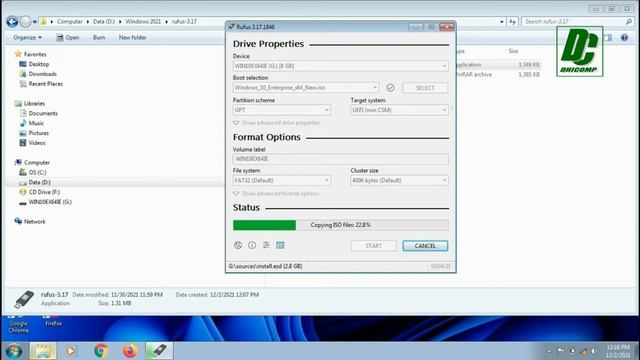Show hidden icons arrow in system tray
This screenshot has width=640, height=360.
point(549,351)
